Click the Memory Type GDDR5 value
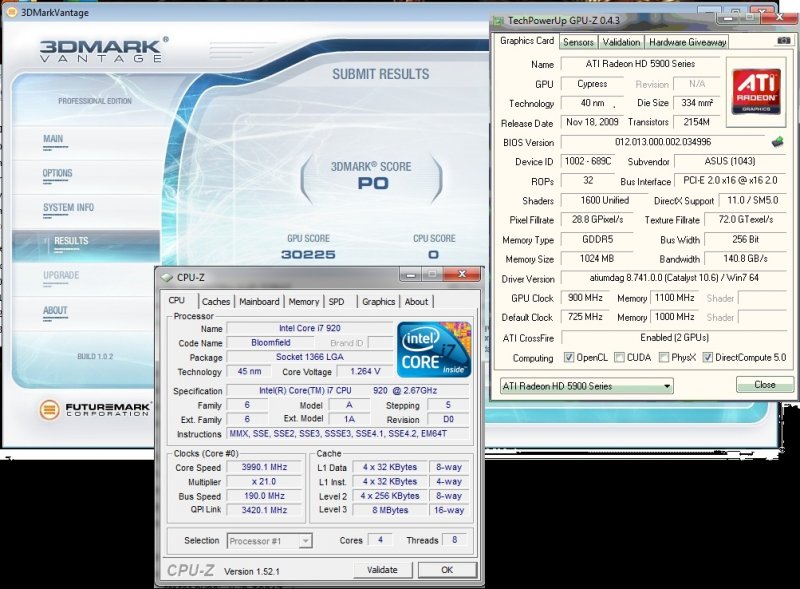Image resolution: width=800 pixels, height=589 pixels. click(597, 239)
